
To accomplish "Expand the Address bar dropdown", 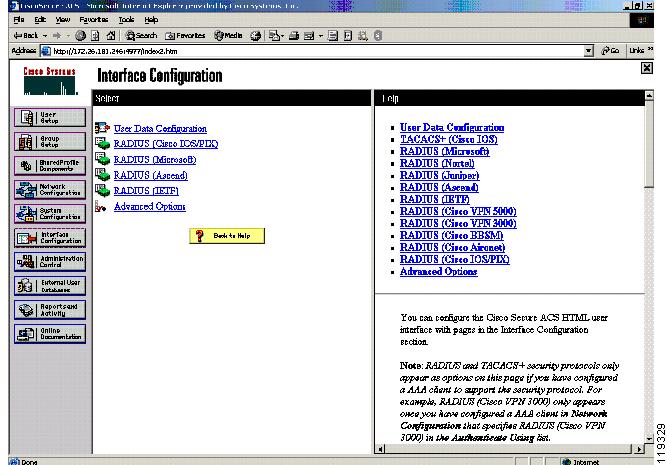I will 588,51.
